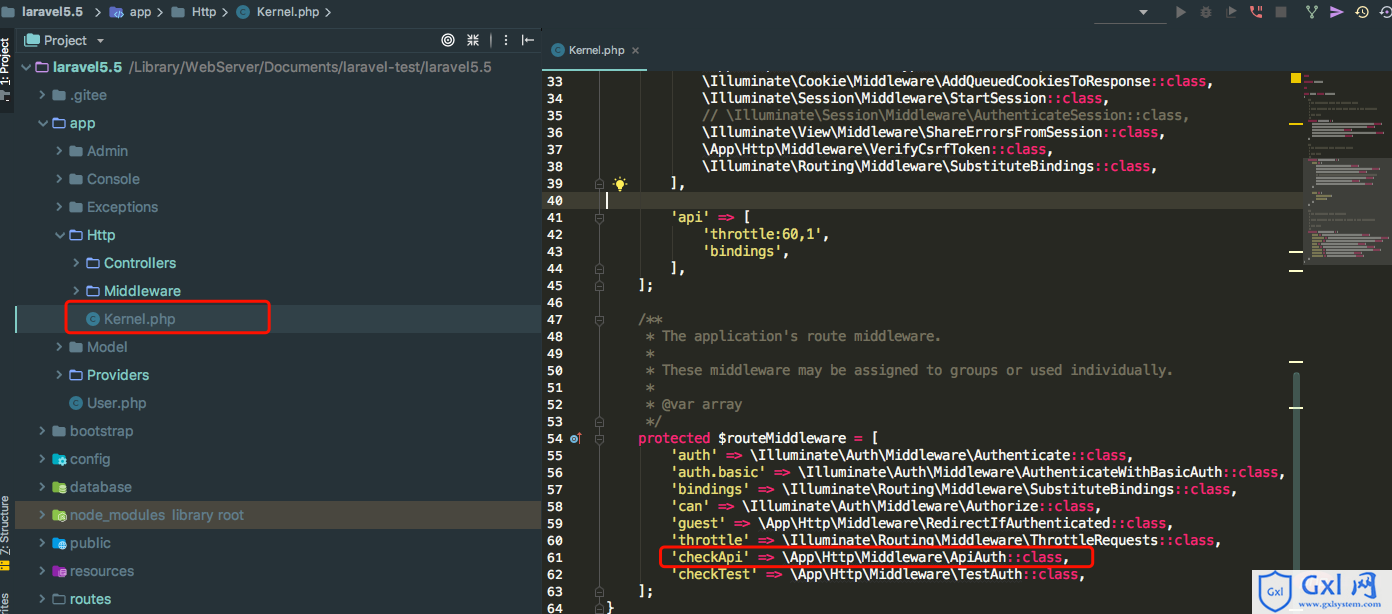Select Kernel.php in the project tree
Image resolution: width=1392 pixels, height=614 pixels.
tap(139, 319)
